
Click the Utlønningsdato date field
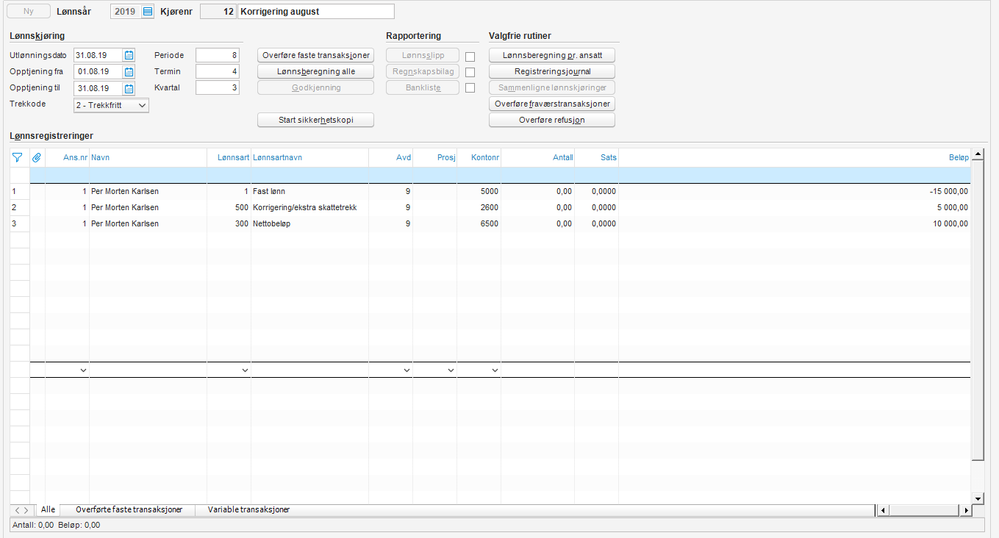[x=97, y=55]
